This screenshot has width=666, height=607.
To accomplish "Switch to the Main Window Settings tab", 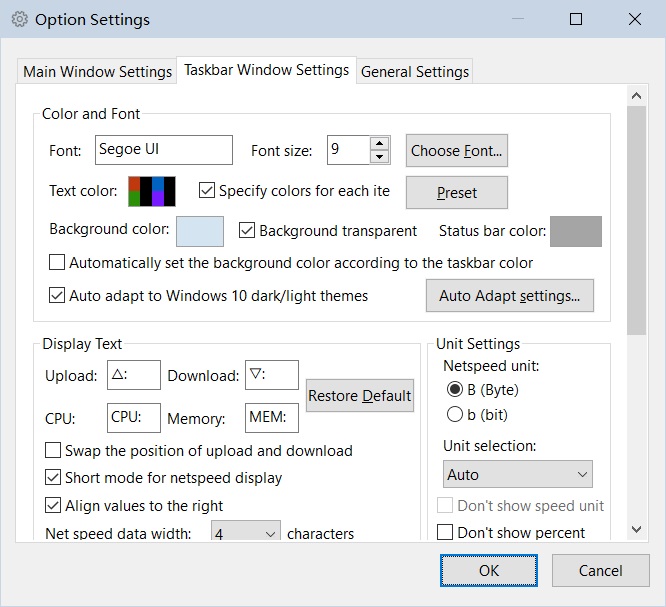I will tap(97, 72).
